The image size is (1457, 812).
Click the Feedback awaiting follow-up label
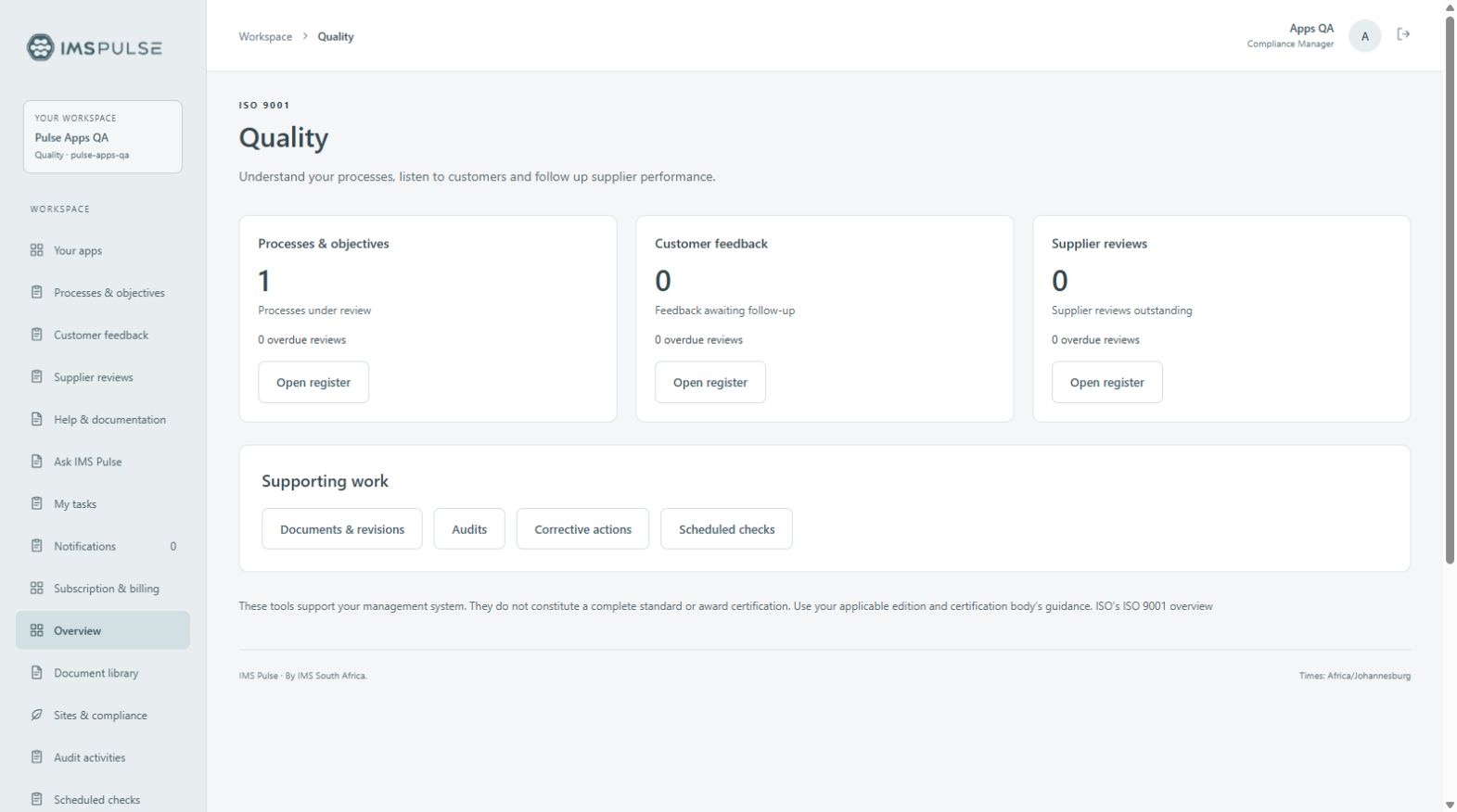[x=724, y=311]
